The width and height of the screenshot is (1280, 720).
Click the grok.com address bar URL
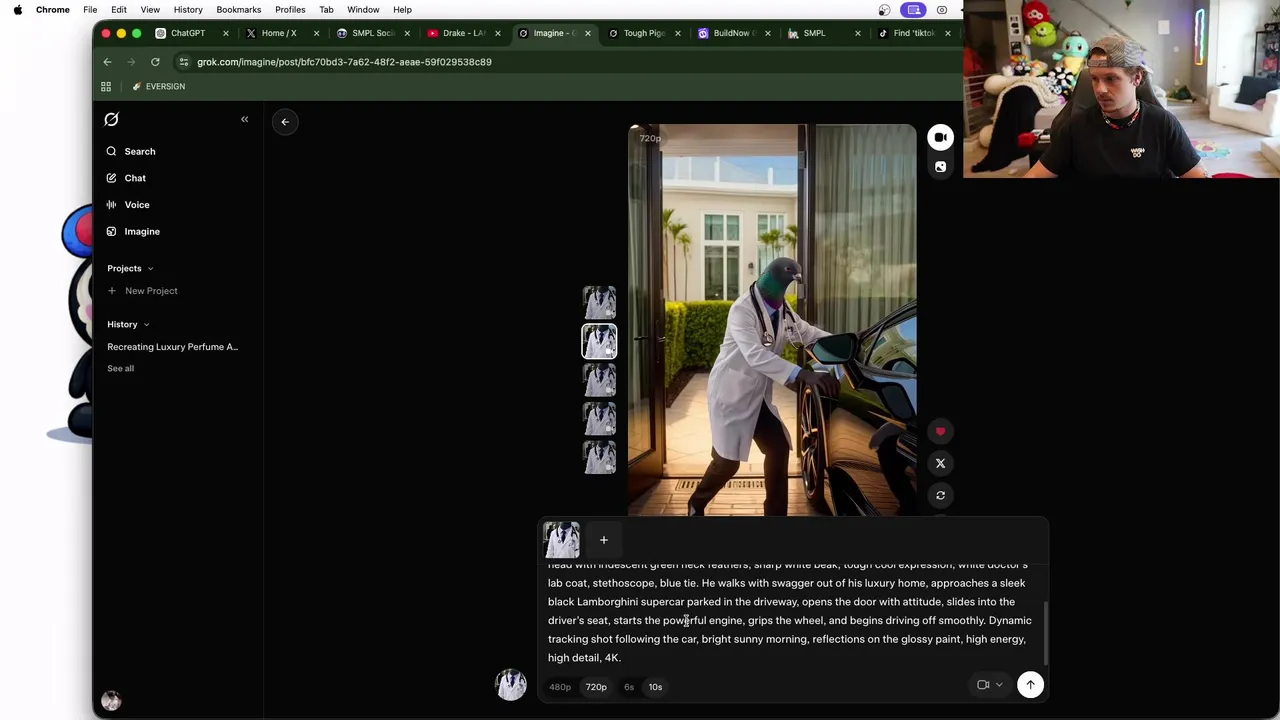(x=344, y=62)
